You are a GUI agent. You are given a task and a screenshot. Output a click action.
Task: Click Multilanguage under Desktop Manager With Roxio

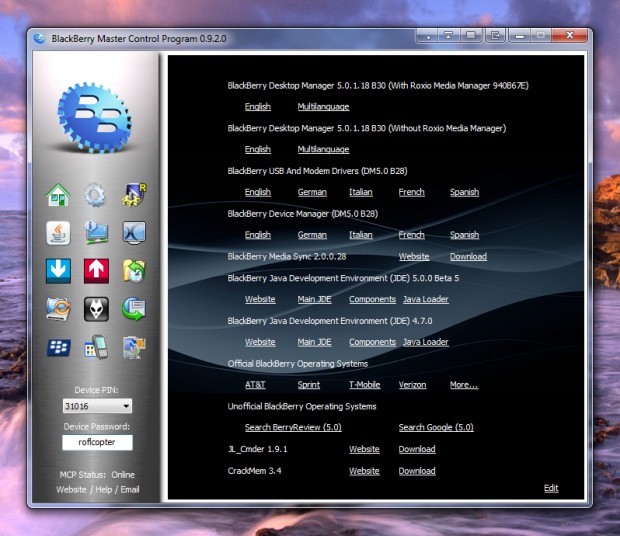point(323,107)
